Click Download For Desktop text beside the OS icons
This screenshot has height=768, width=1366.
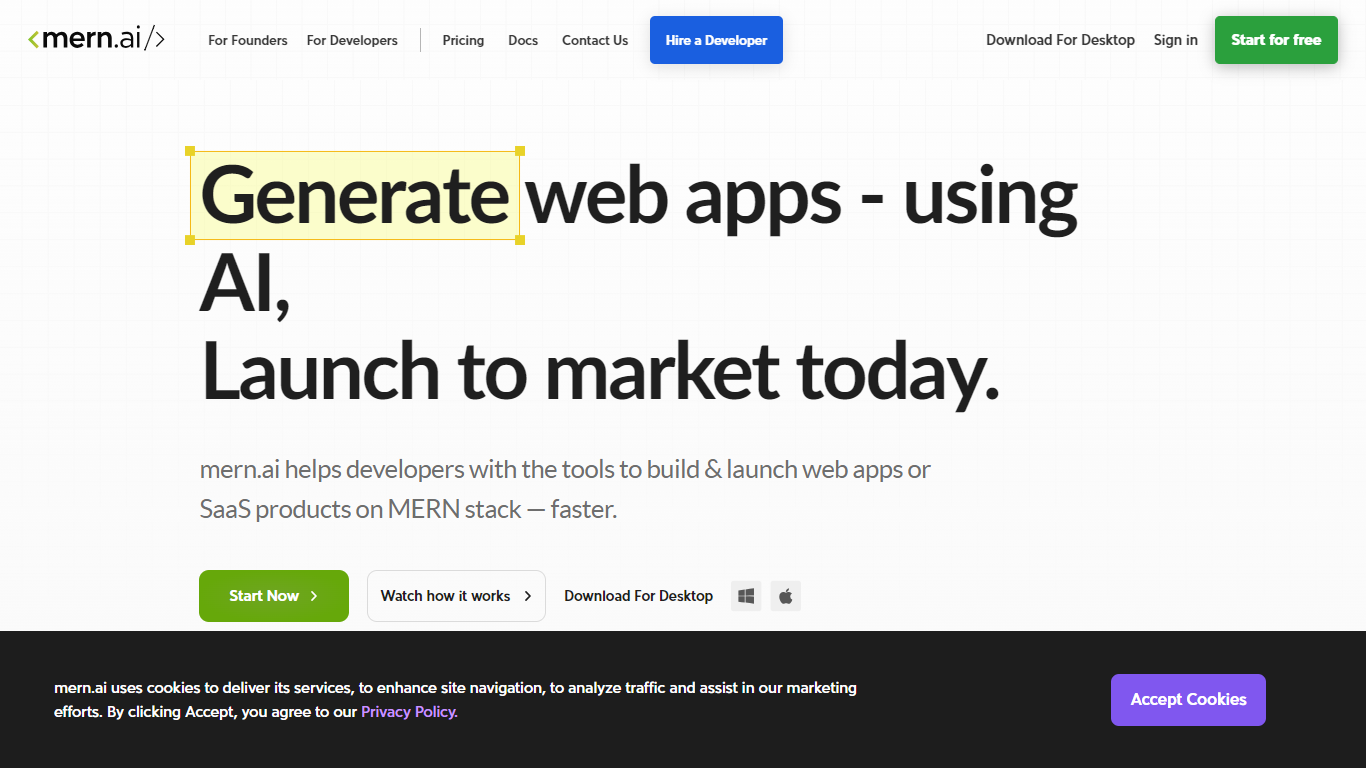[x=638, y=596]
